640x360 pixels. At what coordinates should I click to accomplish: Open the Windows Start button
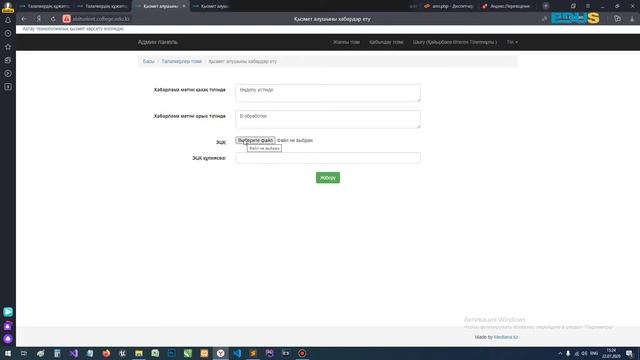pos(8,353)
